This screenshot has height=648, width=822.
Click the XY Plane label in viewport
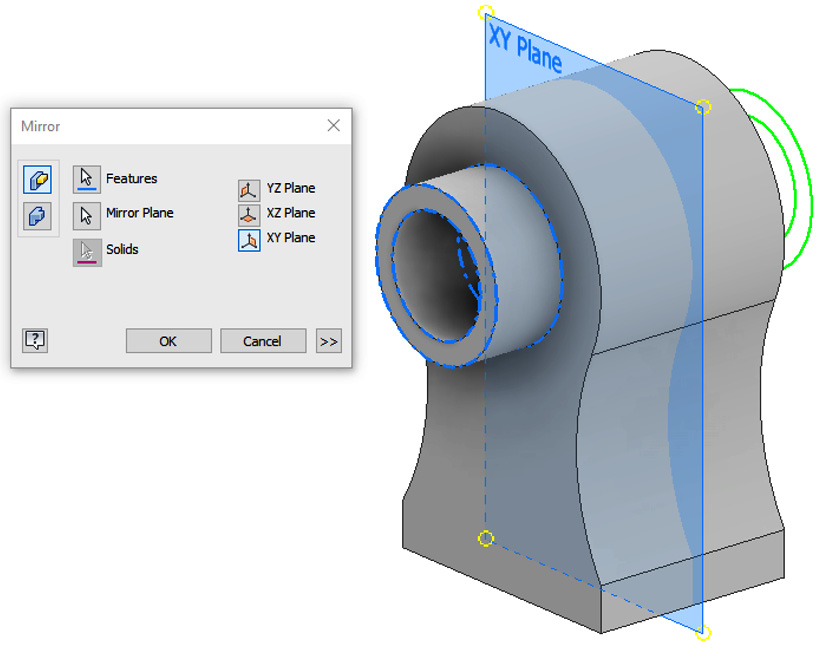coord(525,48)
